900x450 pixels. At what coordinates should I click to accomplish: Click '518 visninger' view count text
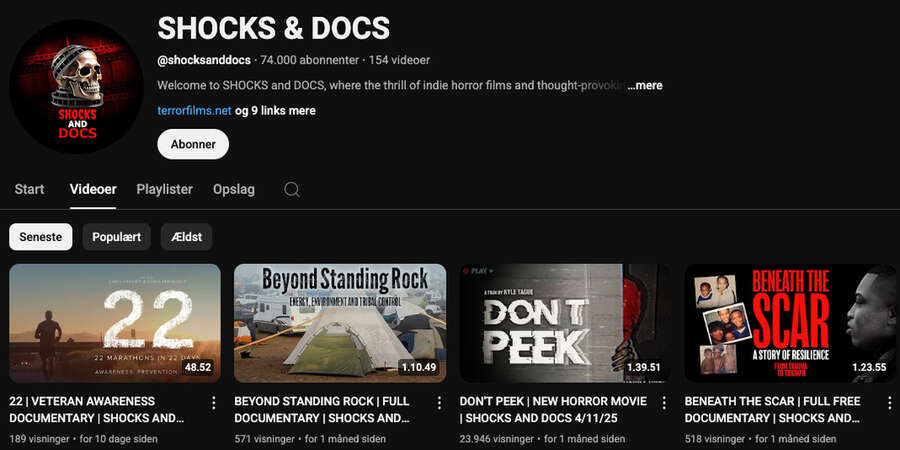[715, 439]
